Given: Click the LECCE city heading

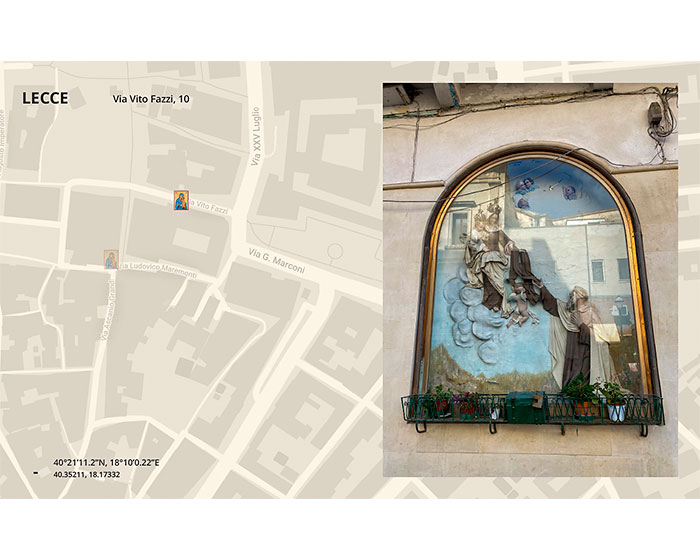Looking at the screenshot, I should pos(45,99).
